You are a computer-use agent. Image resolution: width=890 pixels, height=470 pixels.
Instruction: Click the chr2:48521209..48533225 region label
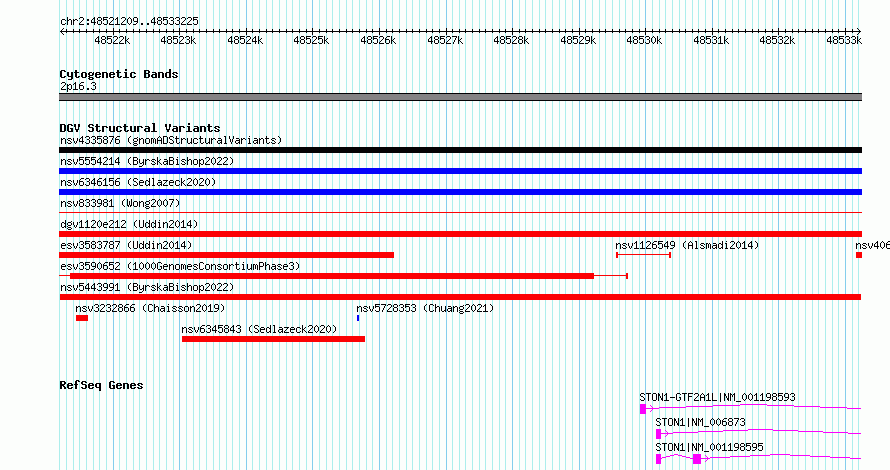coord(129,21)
